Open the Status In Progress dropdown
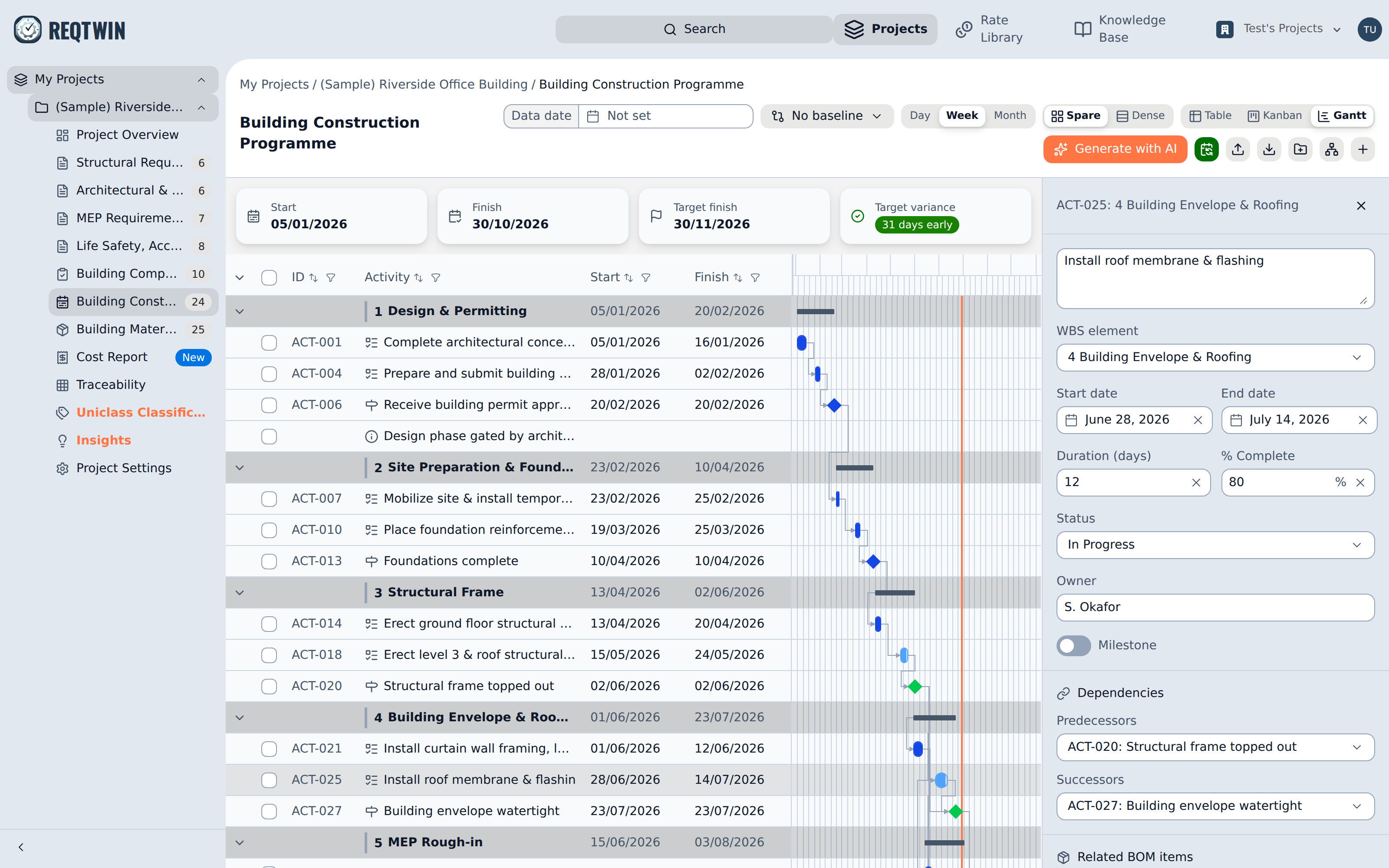 (x=1215, y=545)
